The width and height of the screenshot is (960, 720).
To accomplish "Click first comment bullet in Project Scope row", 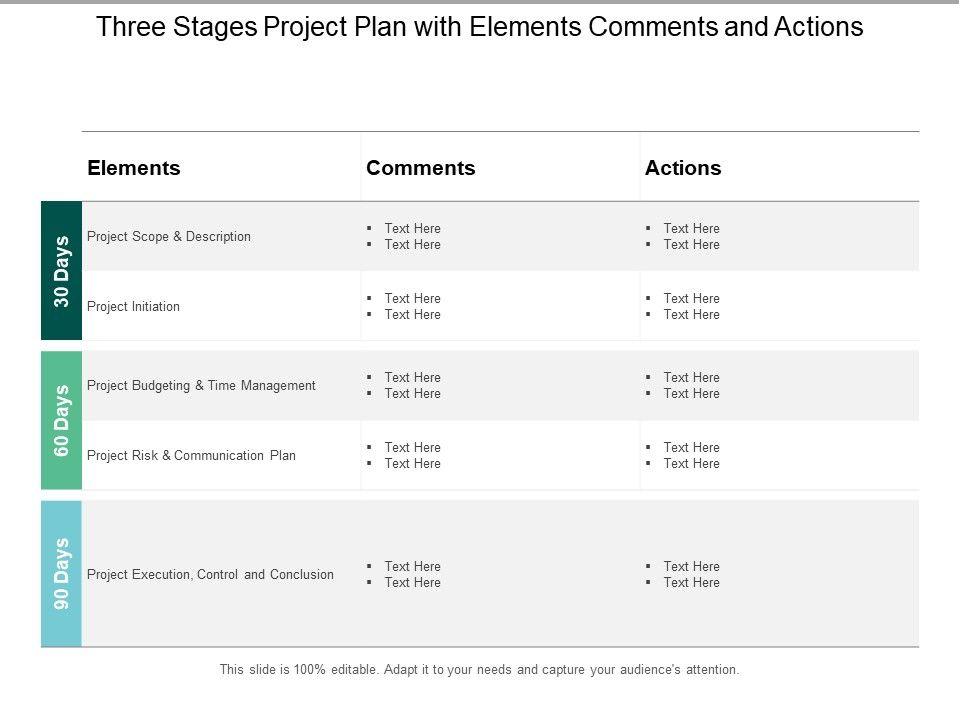I will point(412,229).
